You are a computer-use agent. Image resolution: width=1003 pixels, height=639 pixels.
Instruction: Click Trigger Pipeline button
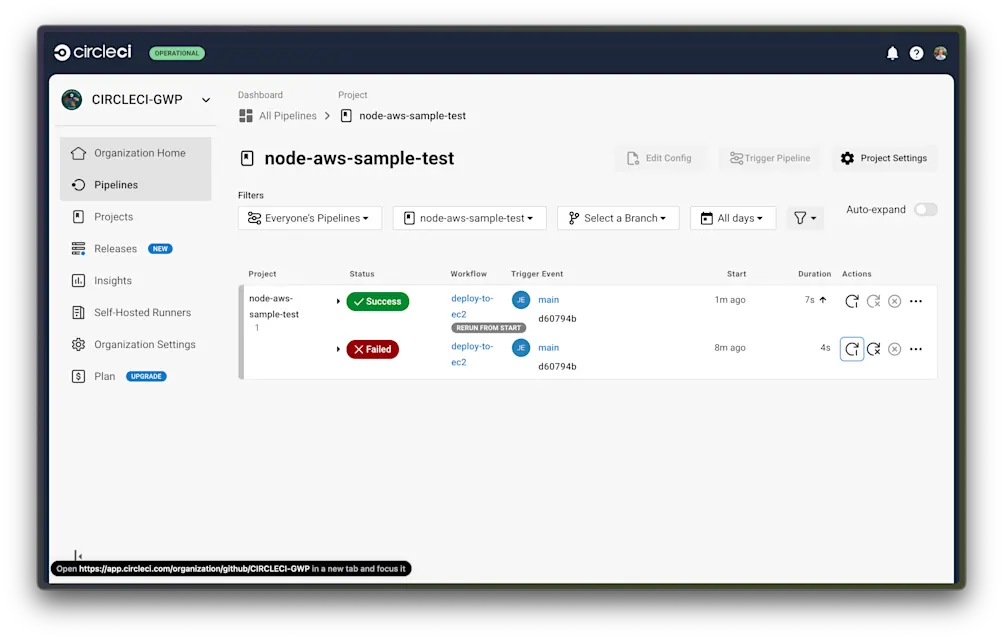click(770, 158)
